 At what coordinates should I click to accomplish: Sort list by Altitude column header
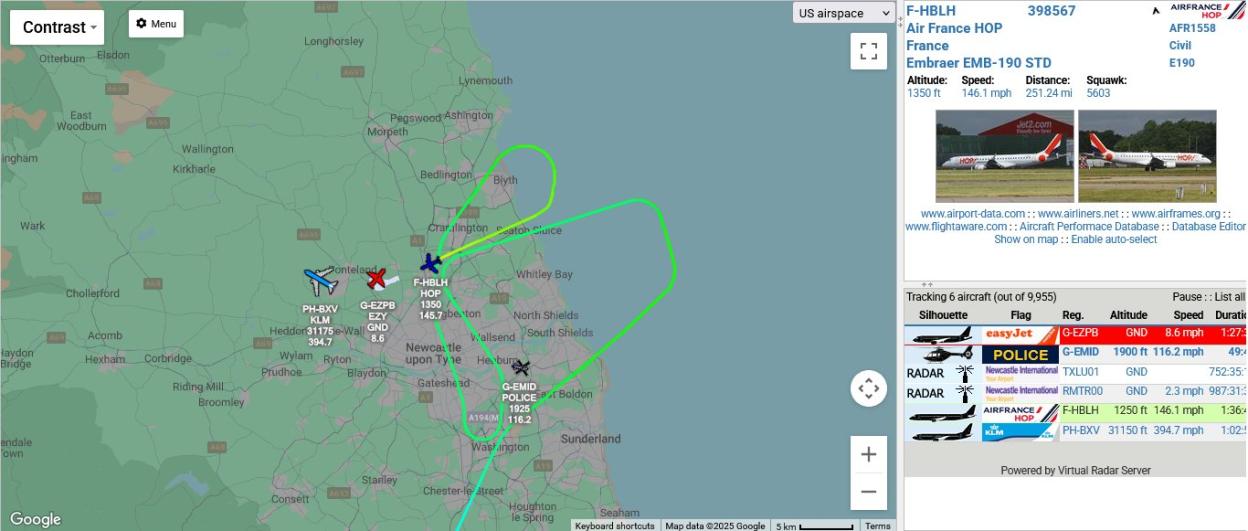[x=1128, y=315]
